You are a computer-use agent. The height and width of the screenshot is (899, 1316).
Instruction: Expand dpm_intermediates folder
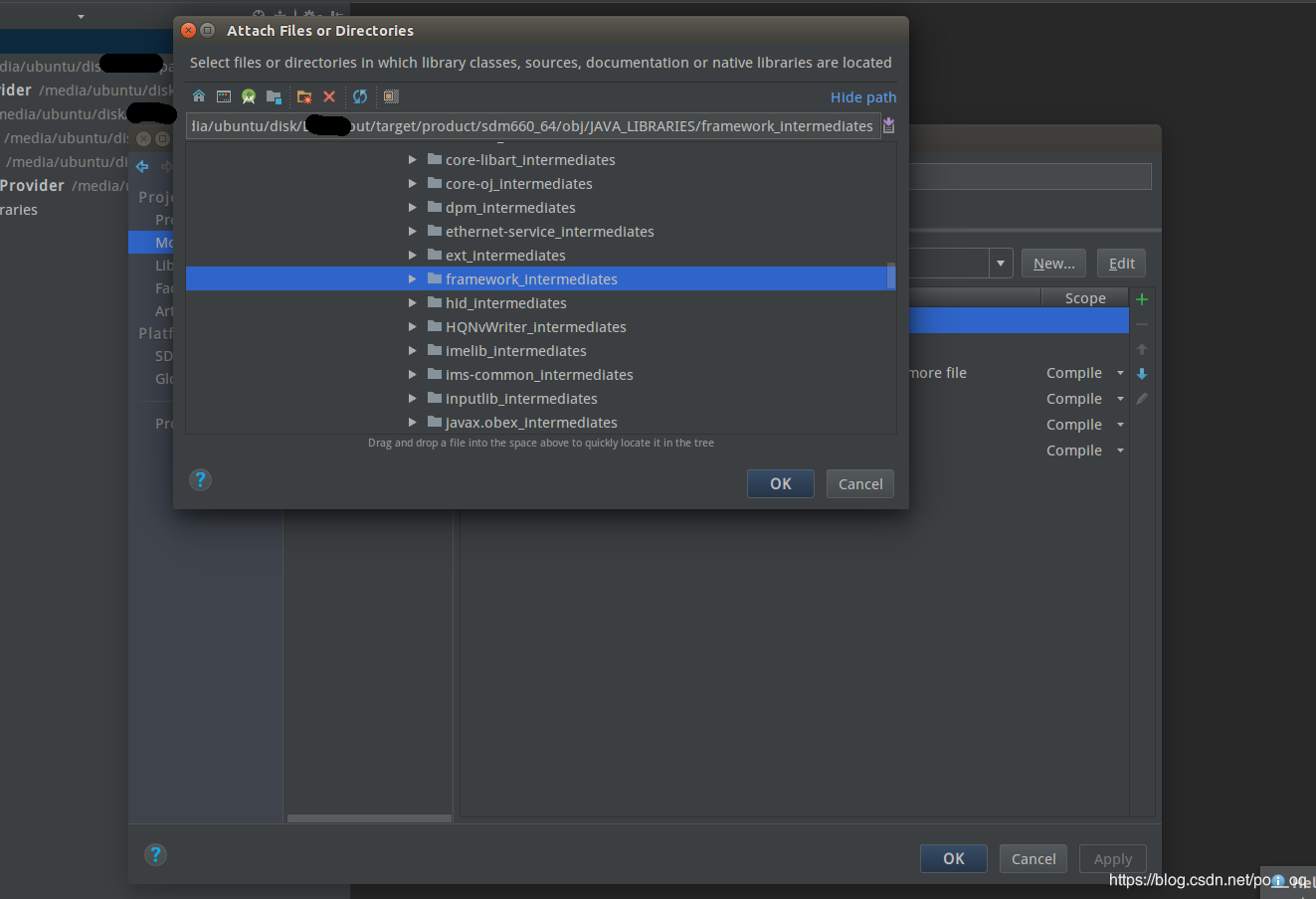click(x=412, y=207)
